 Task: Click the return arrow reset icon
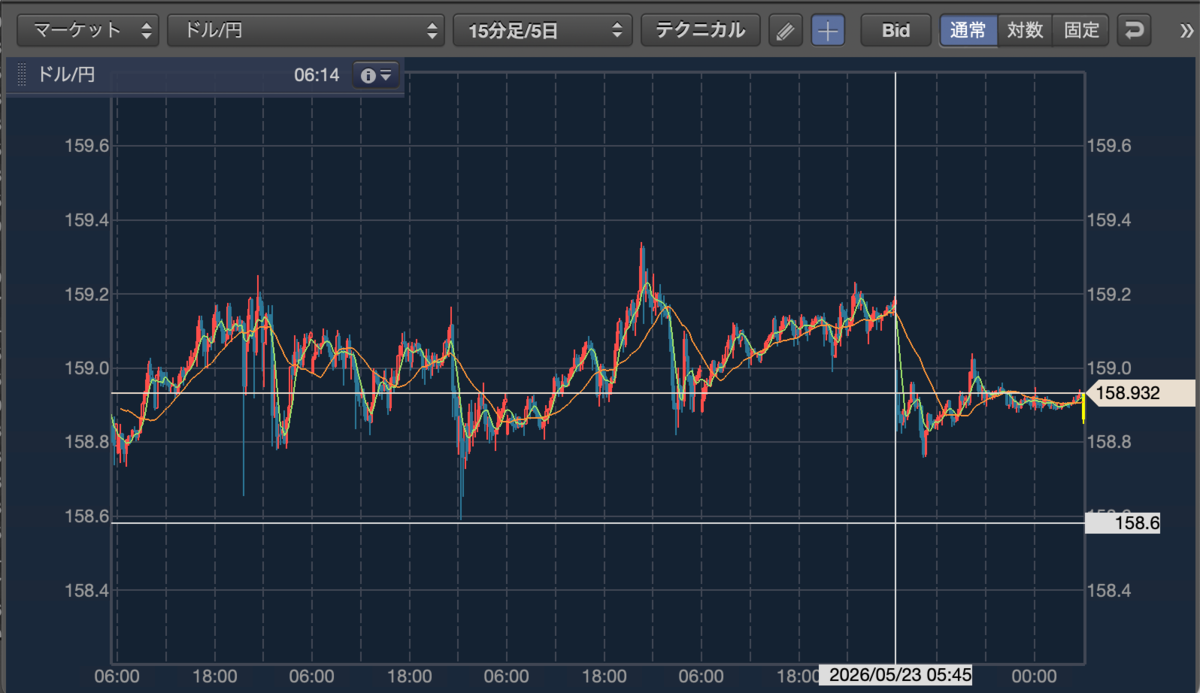pyautogui.click(x=1133, y=30)
